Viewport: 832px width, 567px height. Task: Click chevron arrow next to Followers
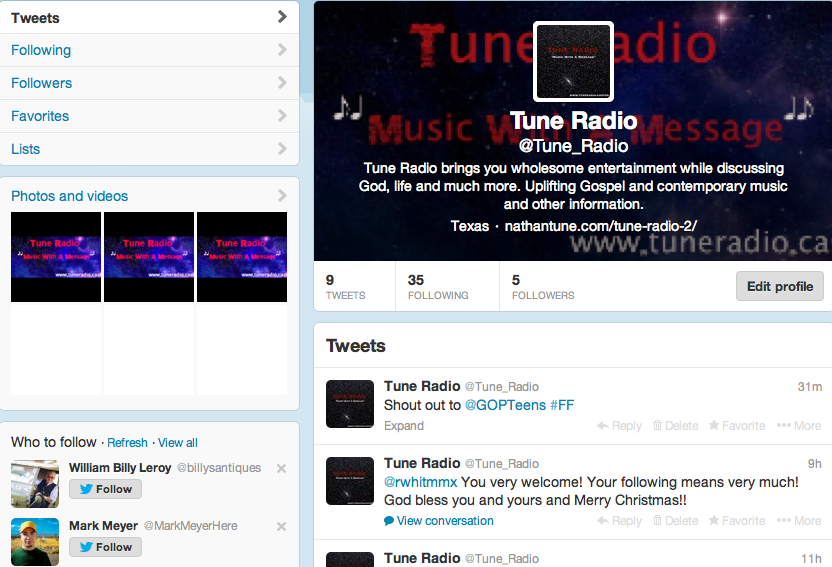[282, 83]
